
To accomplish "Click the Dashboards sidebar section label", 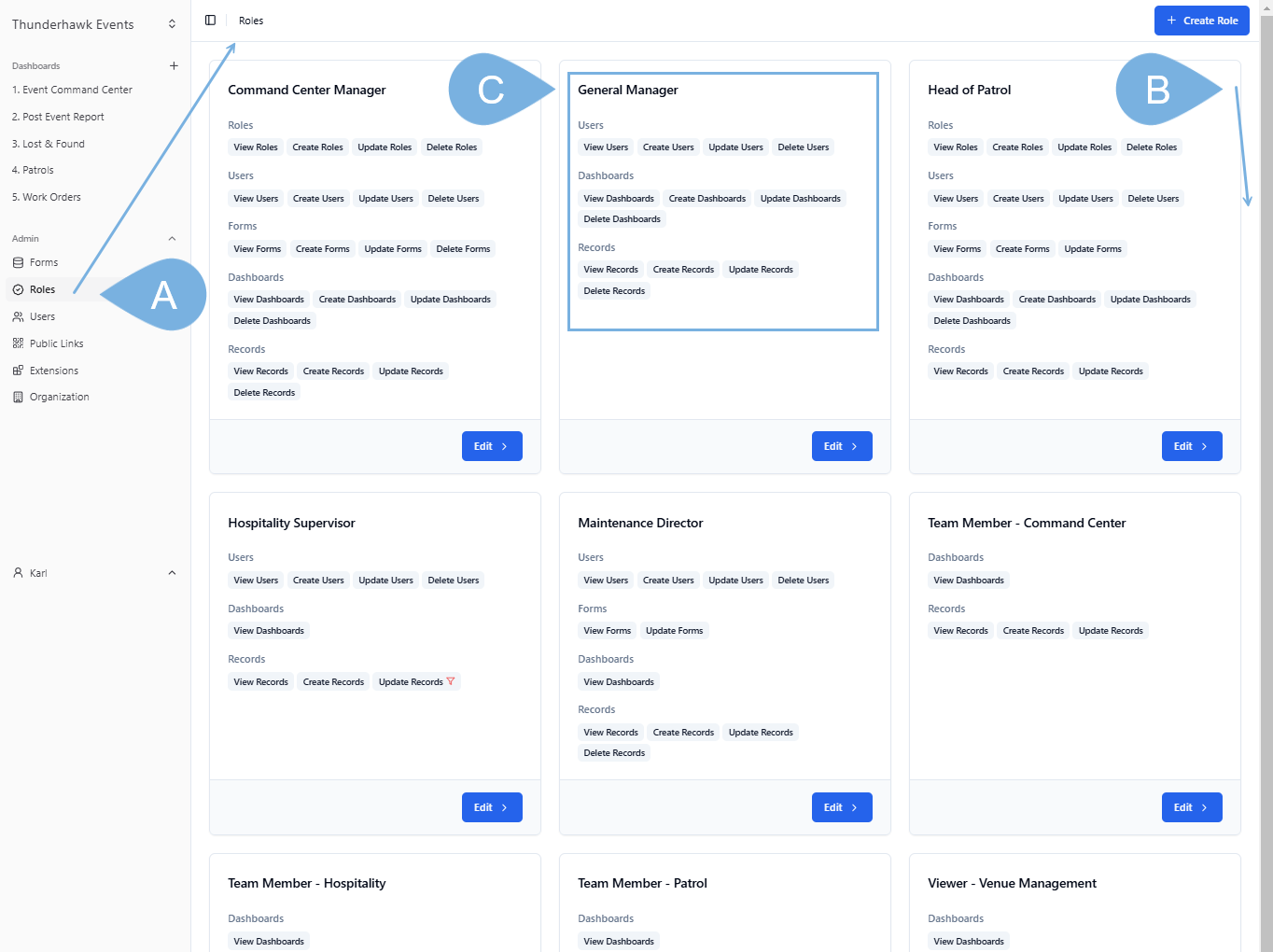I will [36, 66].
